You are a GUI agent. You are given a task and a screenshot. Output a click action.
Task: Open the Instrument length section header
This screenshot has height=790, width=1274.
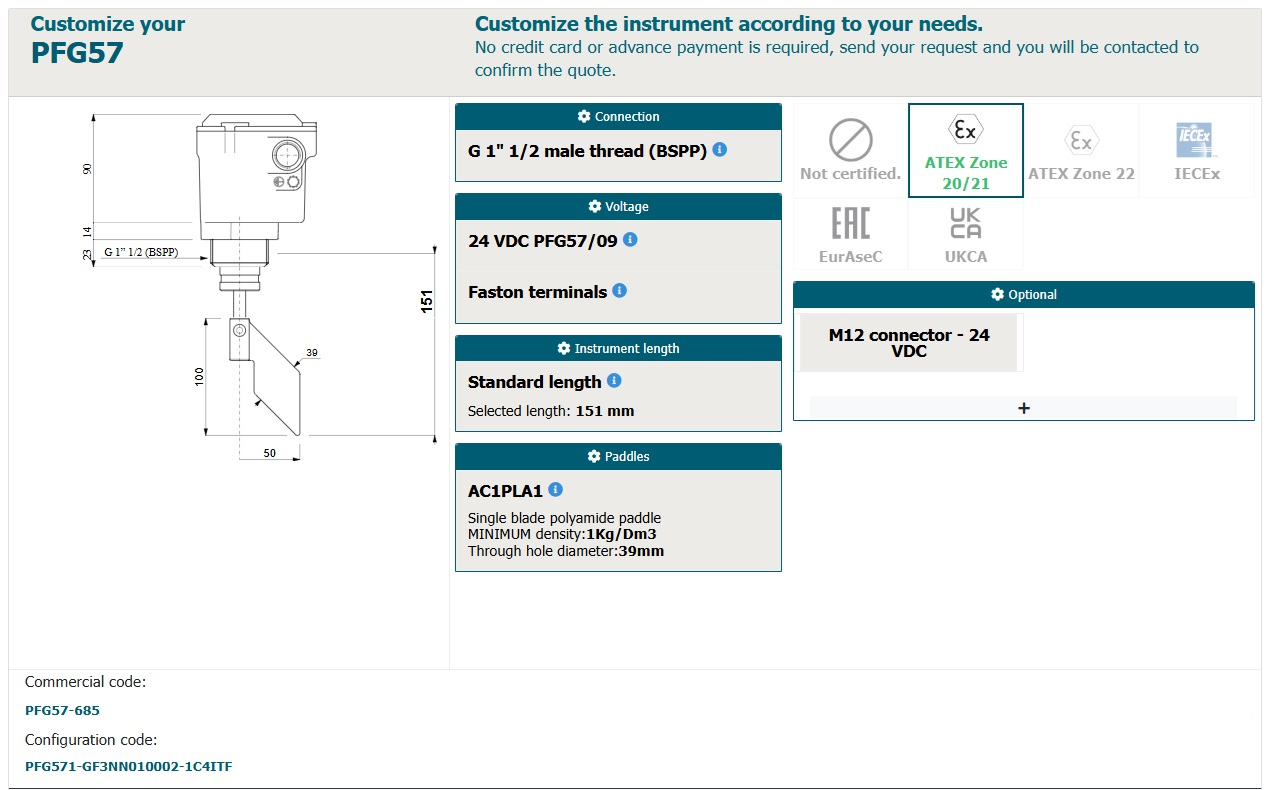pyautogui.click(x=618, y=349)
